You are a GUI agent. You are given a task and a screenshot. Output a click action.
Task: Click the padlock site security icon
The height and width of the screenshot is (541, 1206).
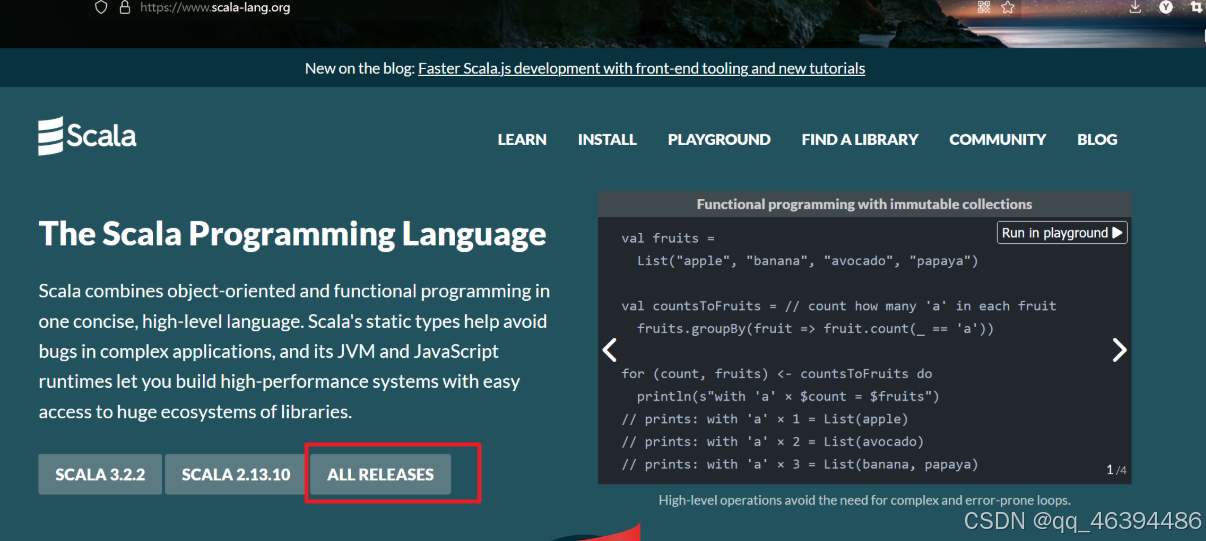pyautogui.click(x=125, y=7)
